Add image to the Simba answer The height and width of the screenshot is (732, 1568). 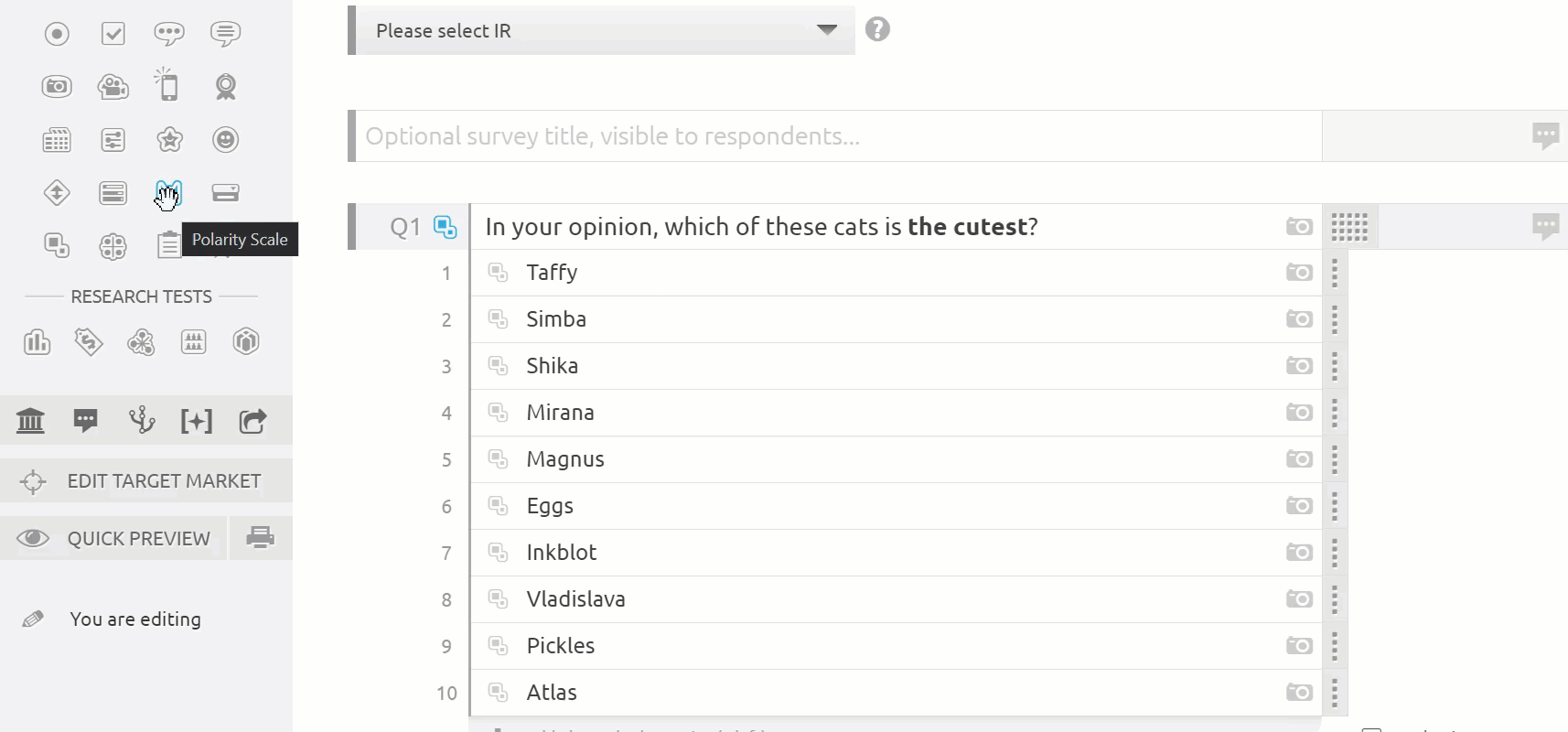tap(1299, 319)
